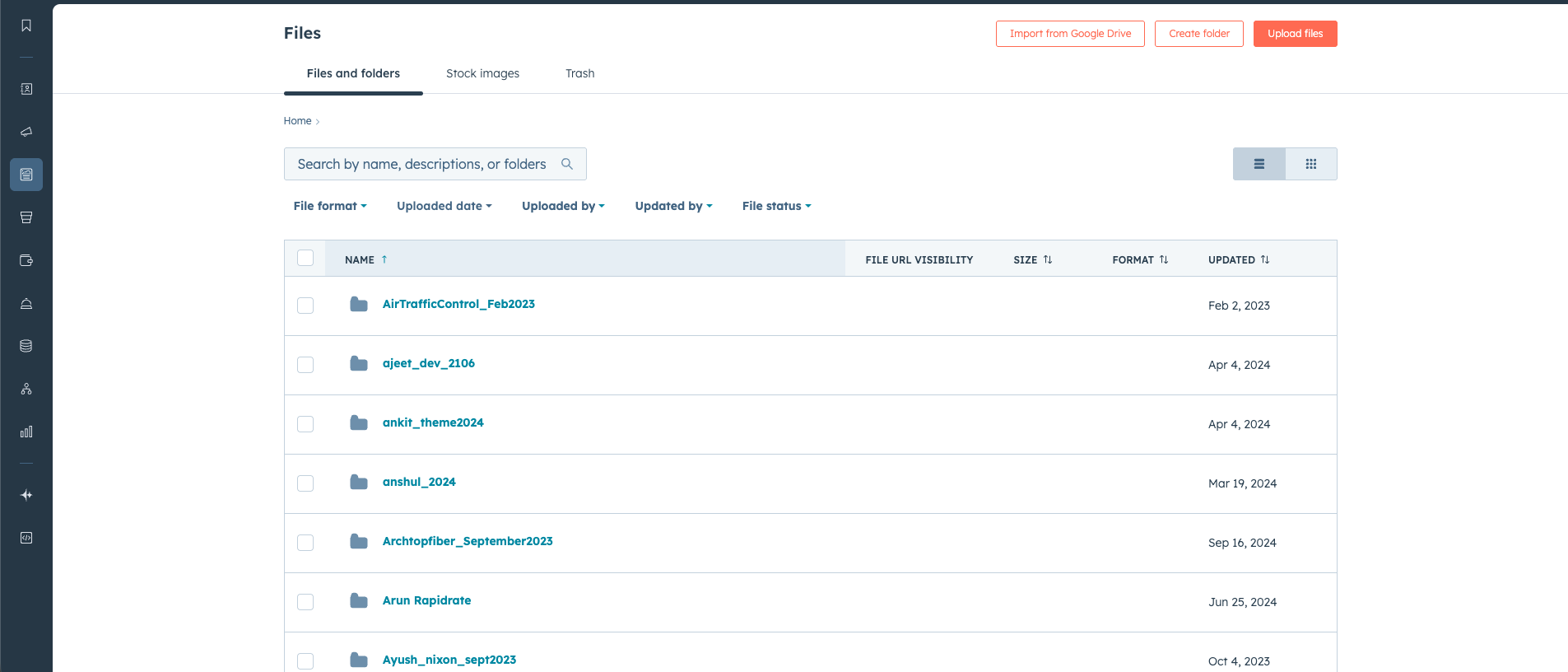Switch to grid view
This screenshot has width=1568, height=672.
(x=1311, y=164)
